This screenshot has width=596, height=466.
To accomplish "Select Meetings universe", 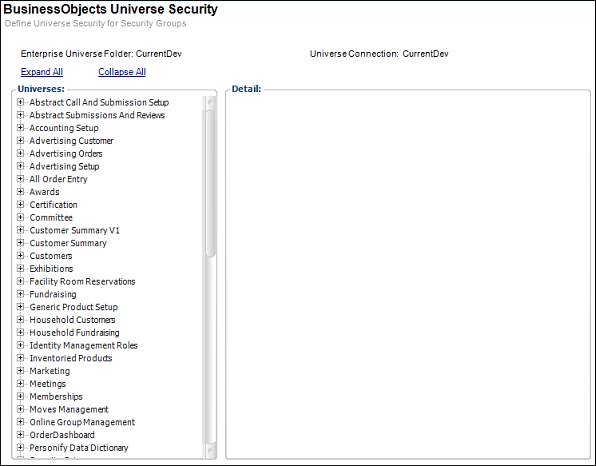I will [48, 384].
